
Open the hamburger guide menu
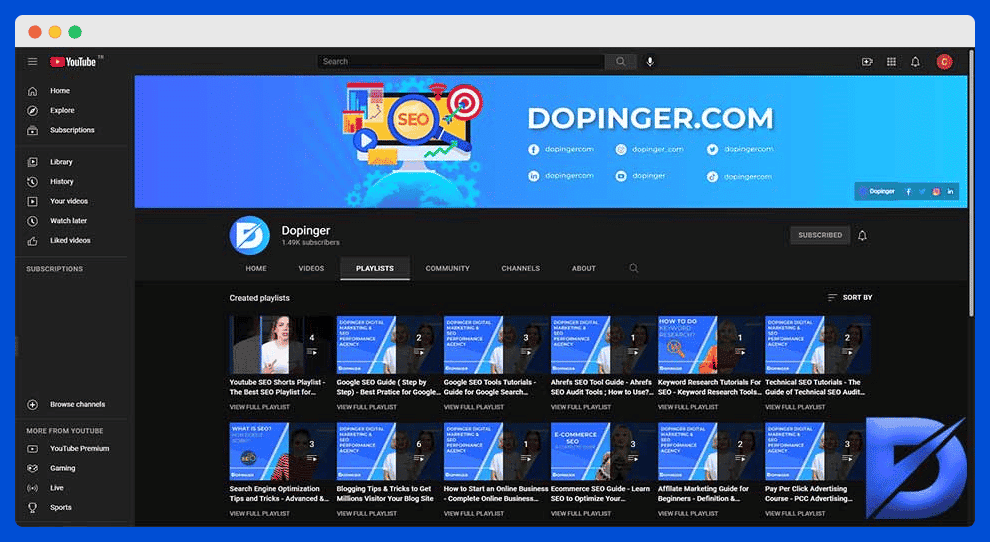[x=32, y=62]
